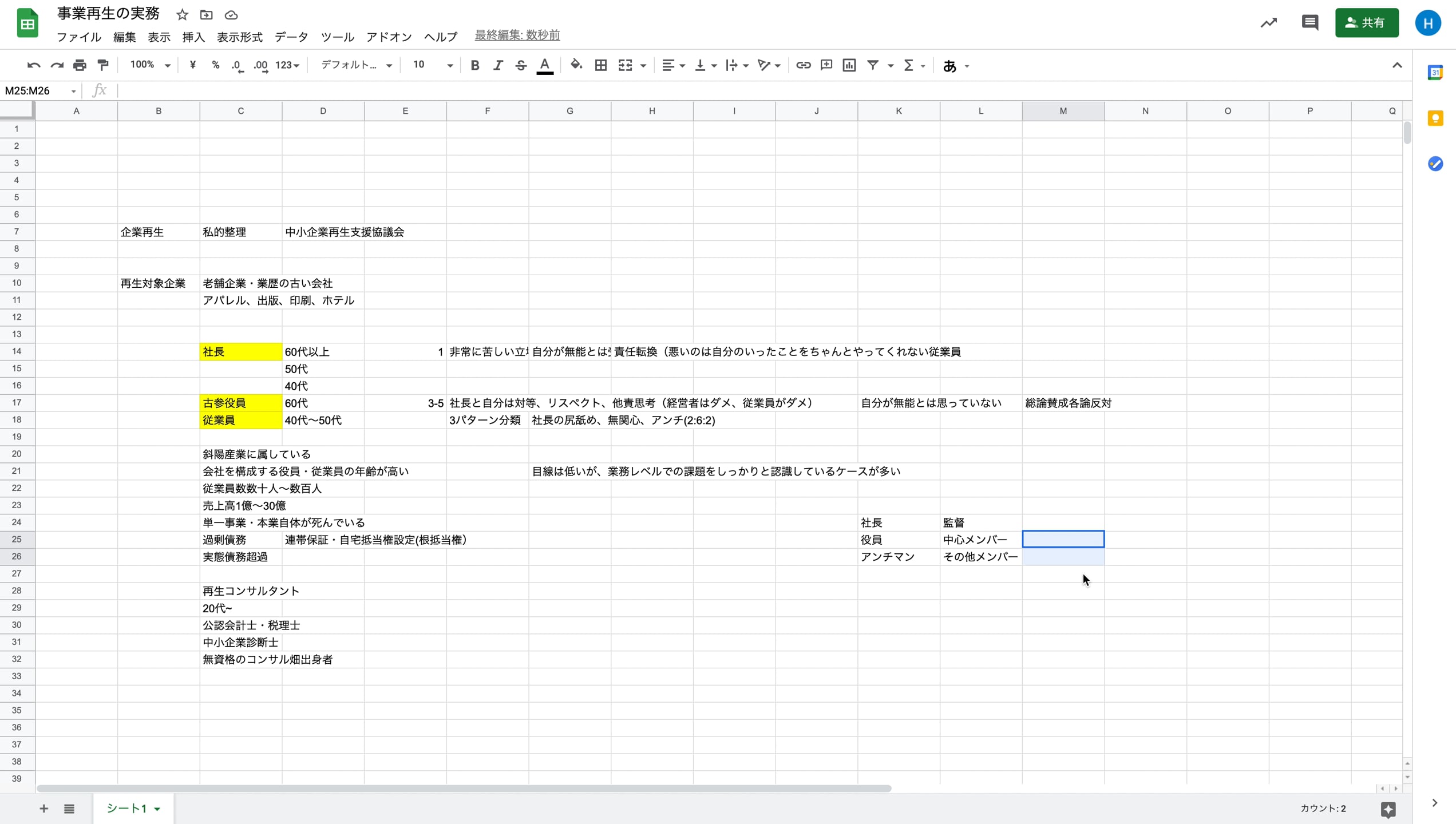Select the paint format tool
Image resolution: width=1456 pixels, height=824 pixels.
(102, 65)
